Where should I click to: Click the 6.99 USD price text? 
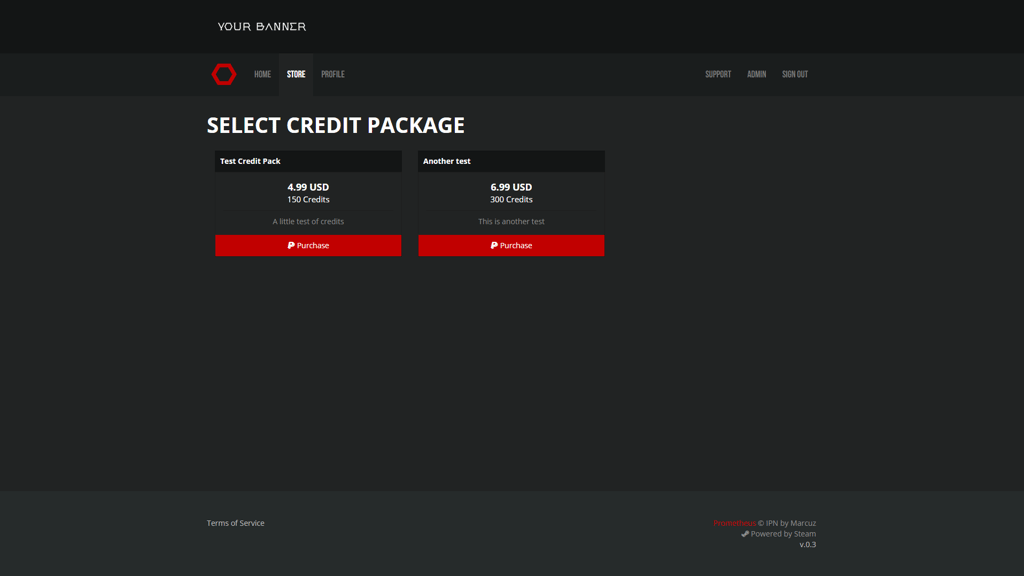pos(511,187)
